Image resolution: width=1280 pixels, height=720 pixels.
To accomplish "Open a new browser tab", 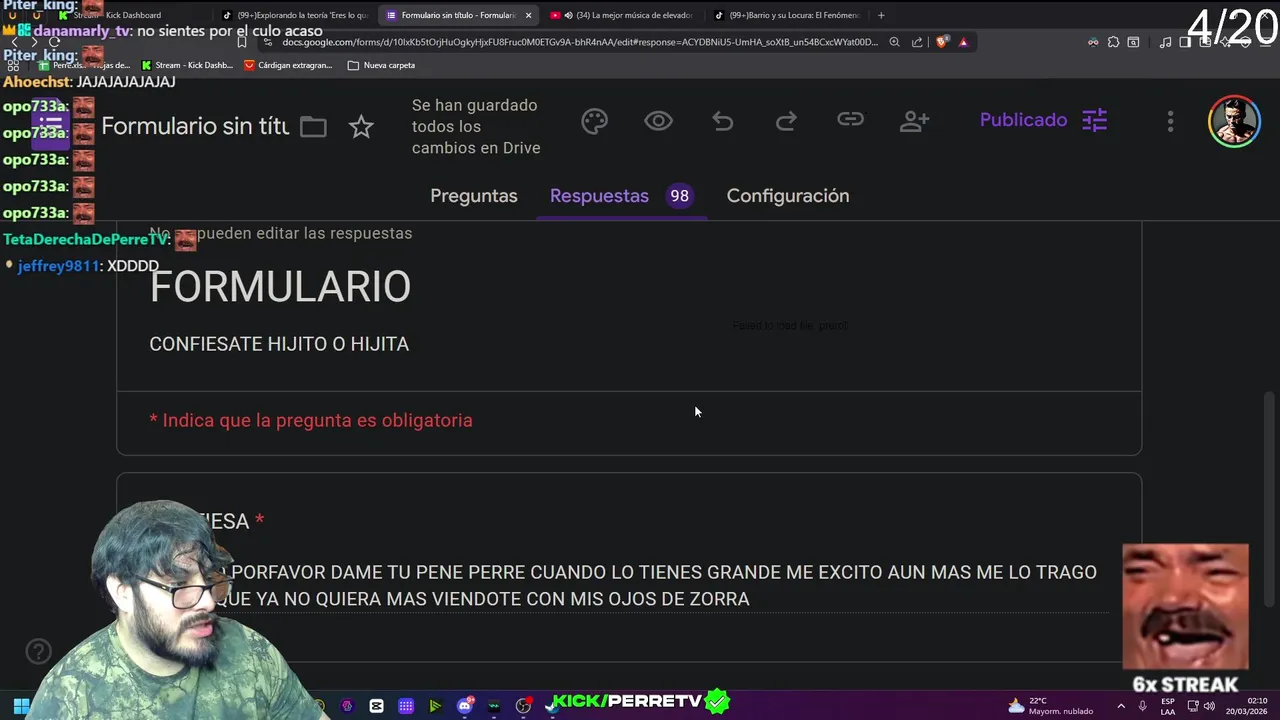I will 881,15.
